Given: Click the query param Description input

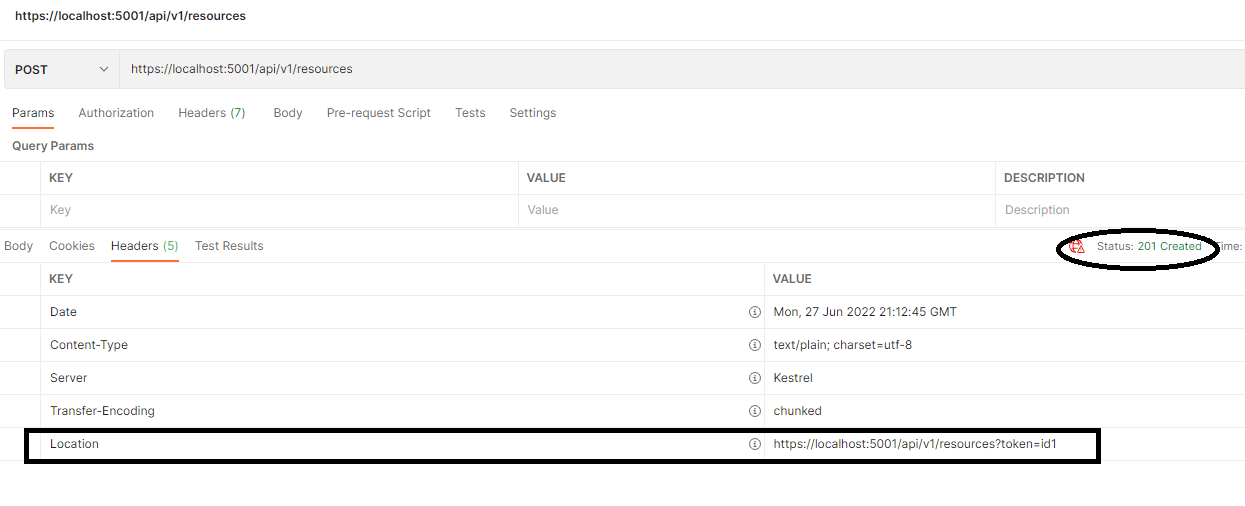Looking at the screenshot, I should (1120, 210).
